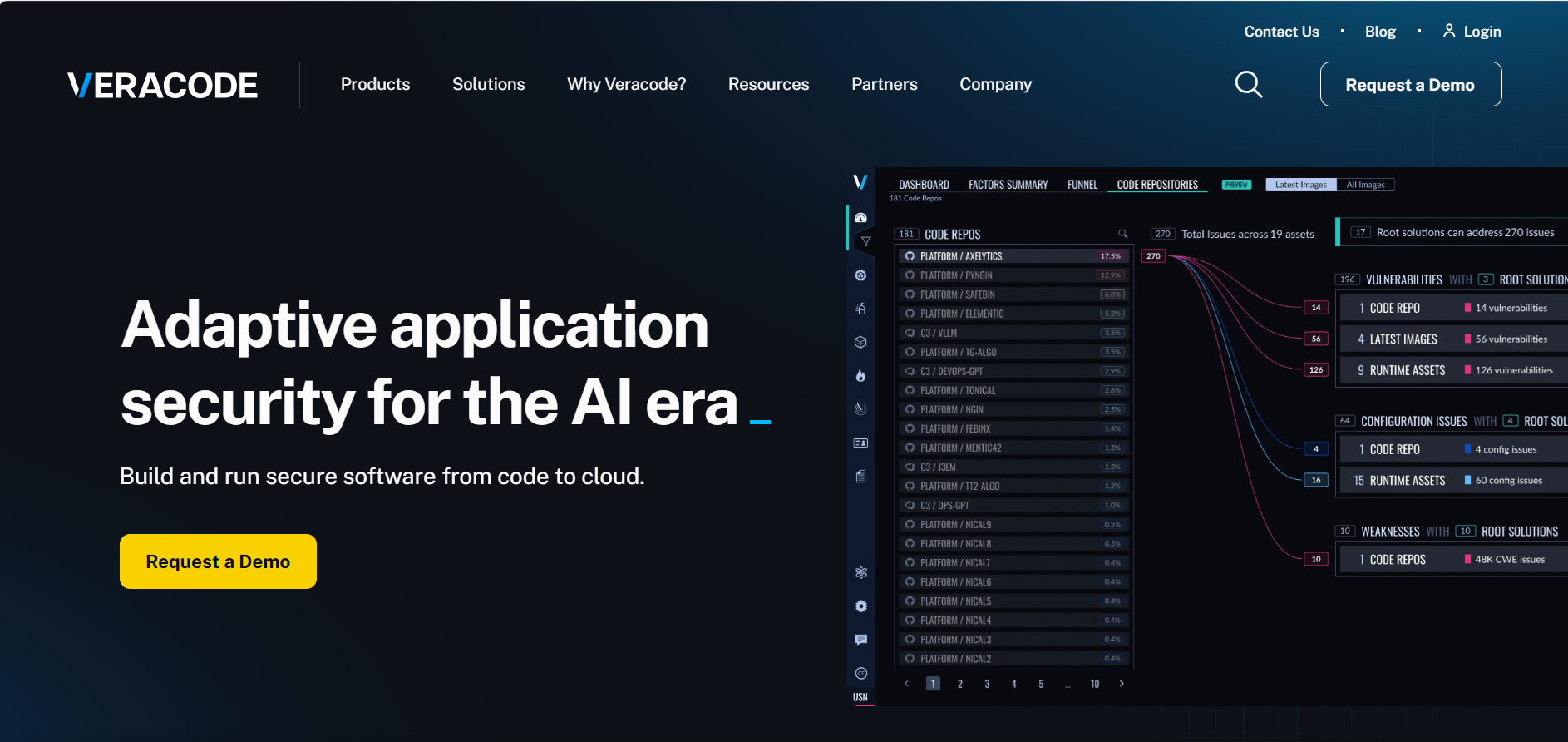Viewport: 1568px width, 742px height.
Task: Open the Partners navigation menu
Action: coord(884,84)
